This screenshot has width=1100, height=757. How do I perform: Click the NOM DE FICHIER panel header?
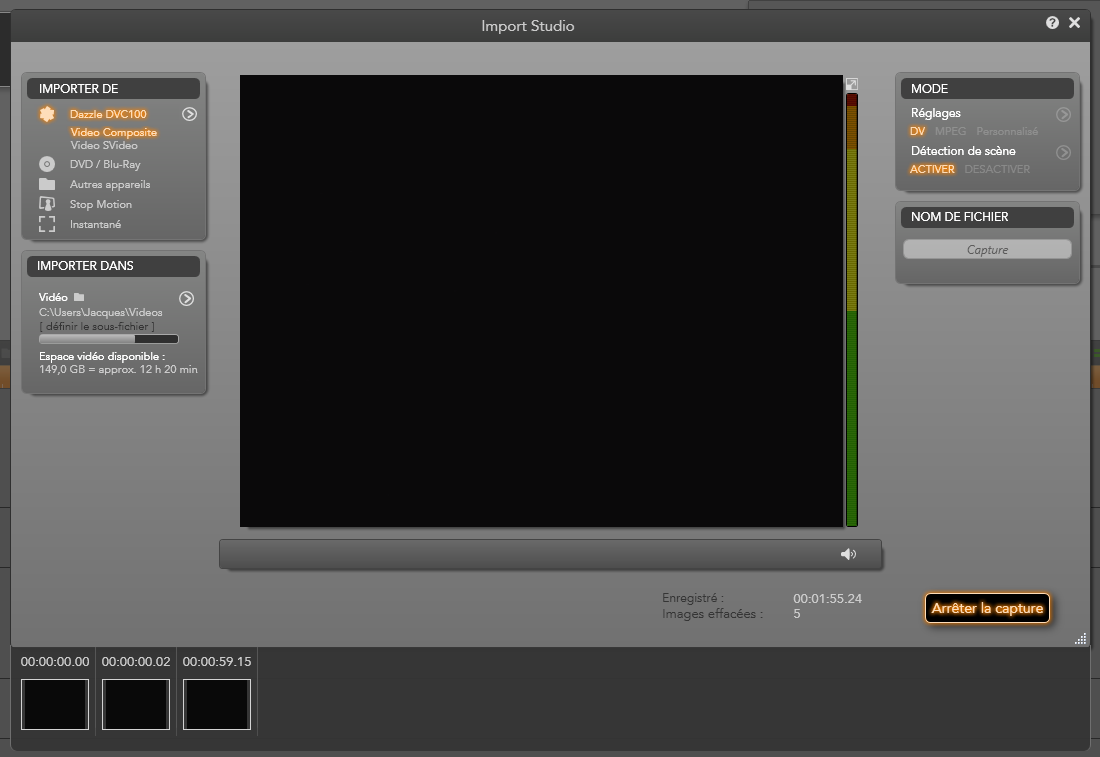987,217
